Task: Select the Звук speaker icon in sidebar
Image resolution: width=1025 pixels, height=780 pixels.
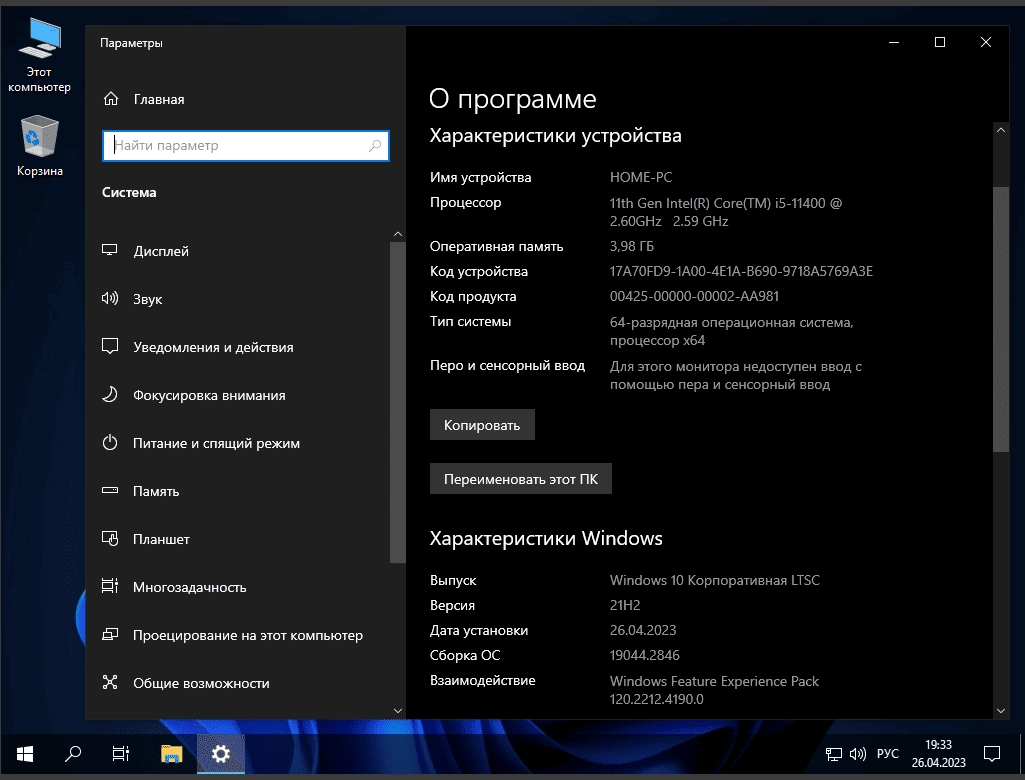Action: (x=110, y=298)
